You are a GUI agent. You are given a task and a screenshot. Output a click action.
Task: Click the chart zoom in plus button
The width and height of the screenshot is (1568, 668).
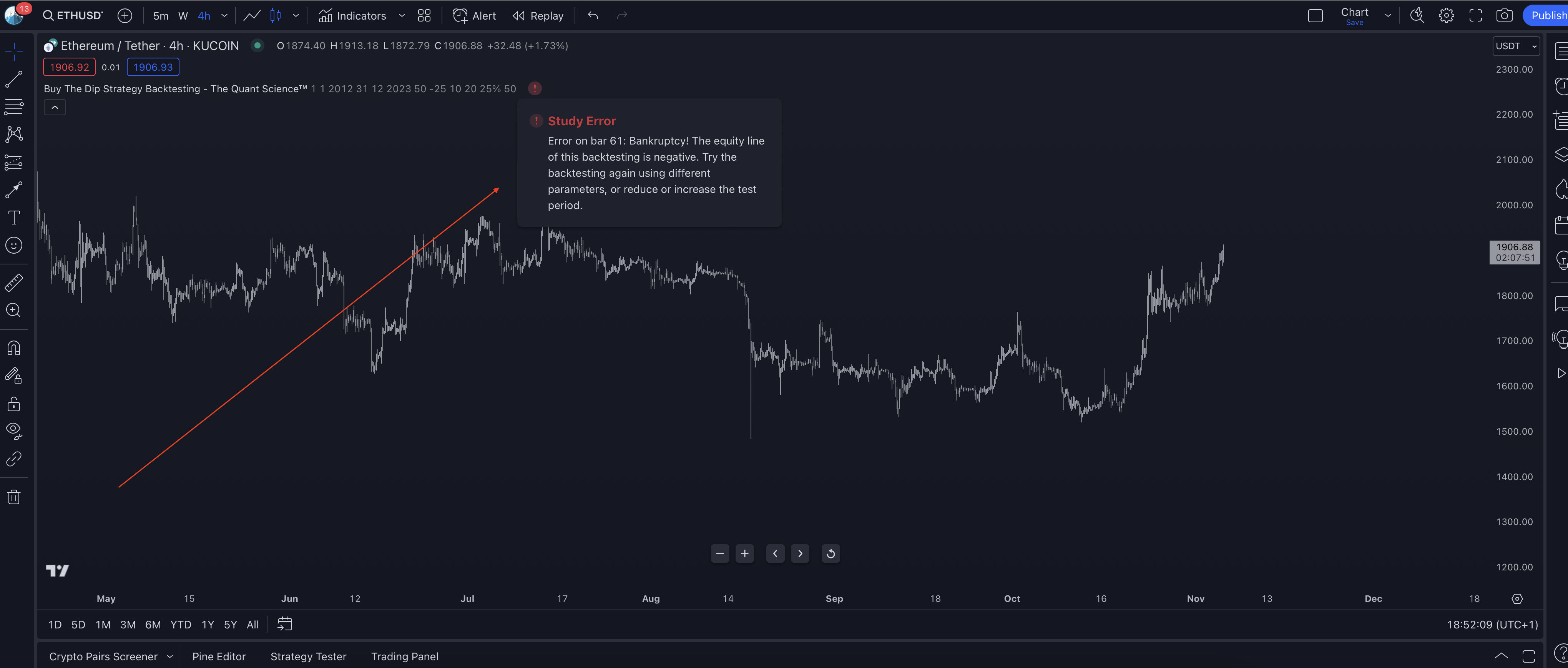744,553
